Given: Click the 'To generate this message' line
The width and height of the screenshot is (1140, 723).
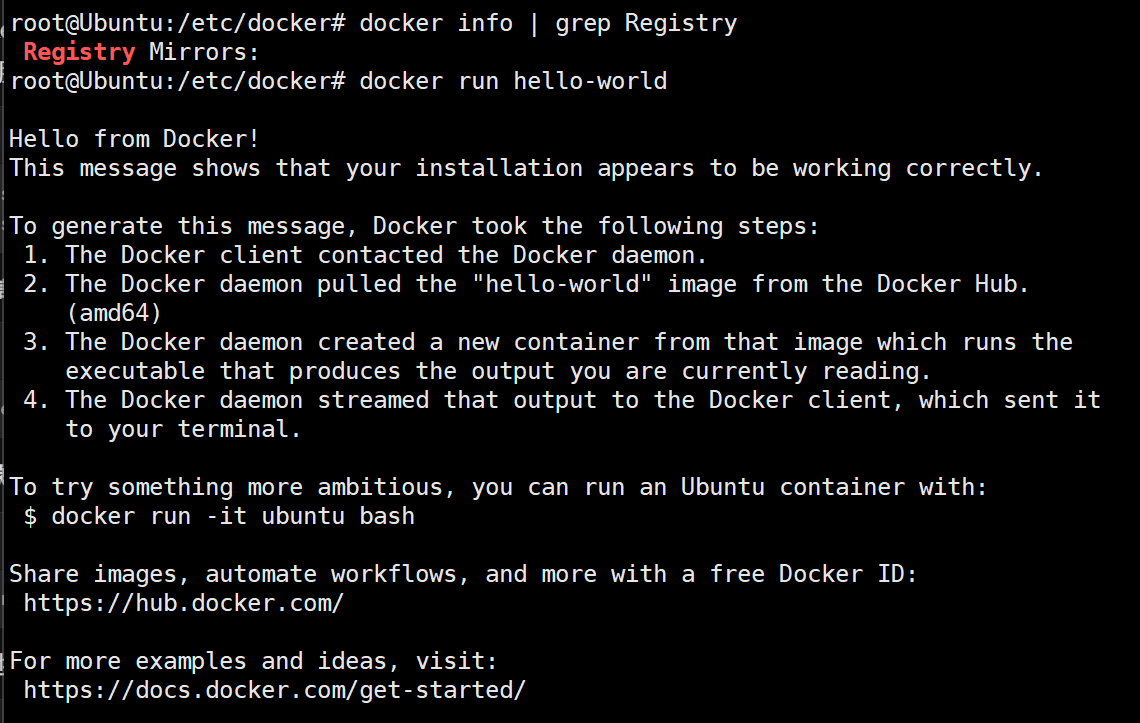Looking at the screenshot, I should pyautogui.click(x=414, y=226).
